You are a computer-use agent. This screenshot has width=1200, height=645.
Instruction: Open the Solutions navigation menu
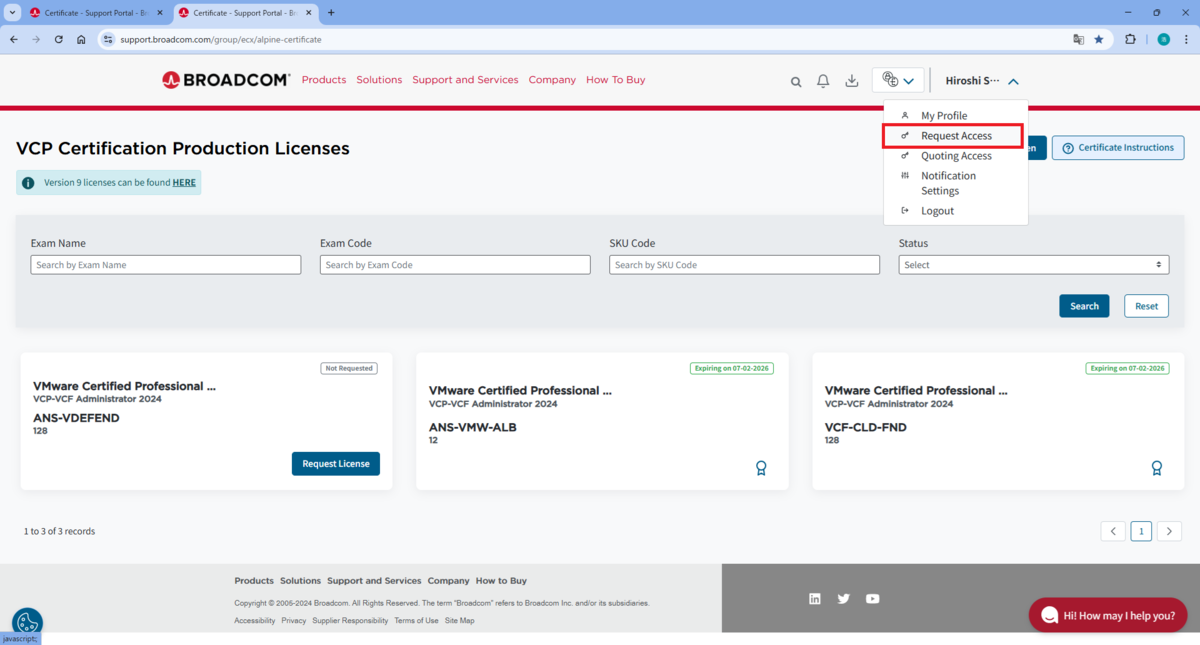point(379,80)
